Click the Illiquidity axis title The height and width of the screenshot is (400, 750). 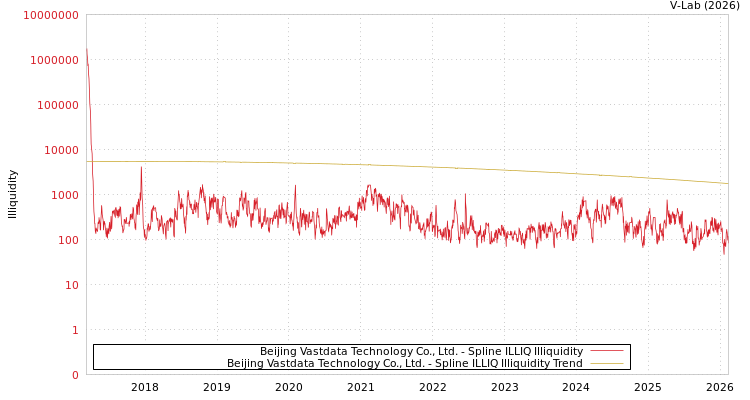pyautogui.click(x=12, y=194)
